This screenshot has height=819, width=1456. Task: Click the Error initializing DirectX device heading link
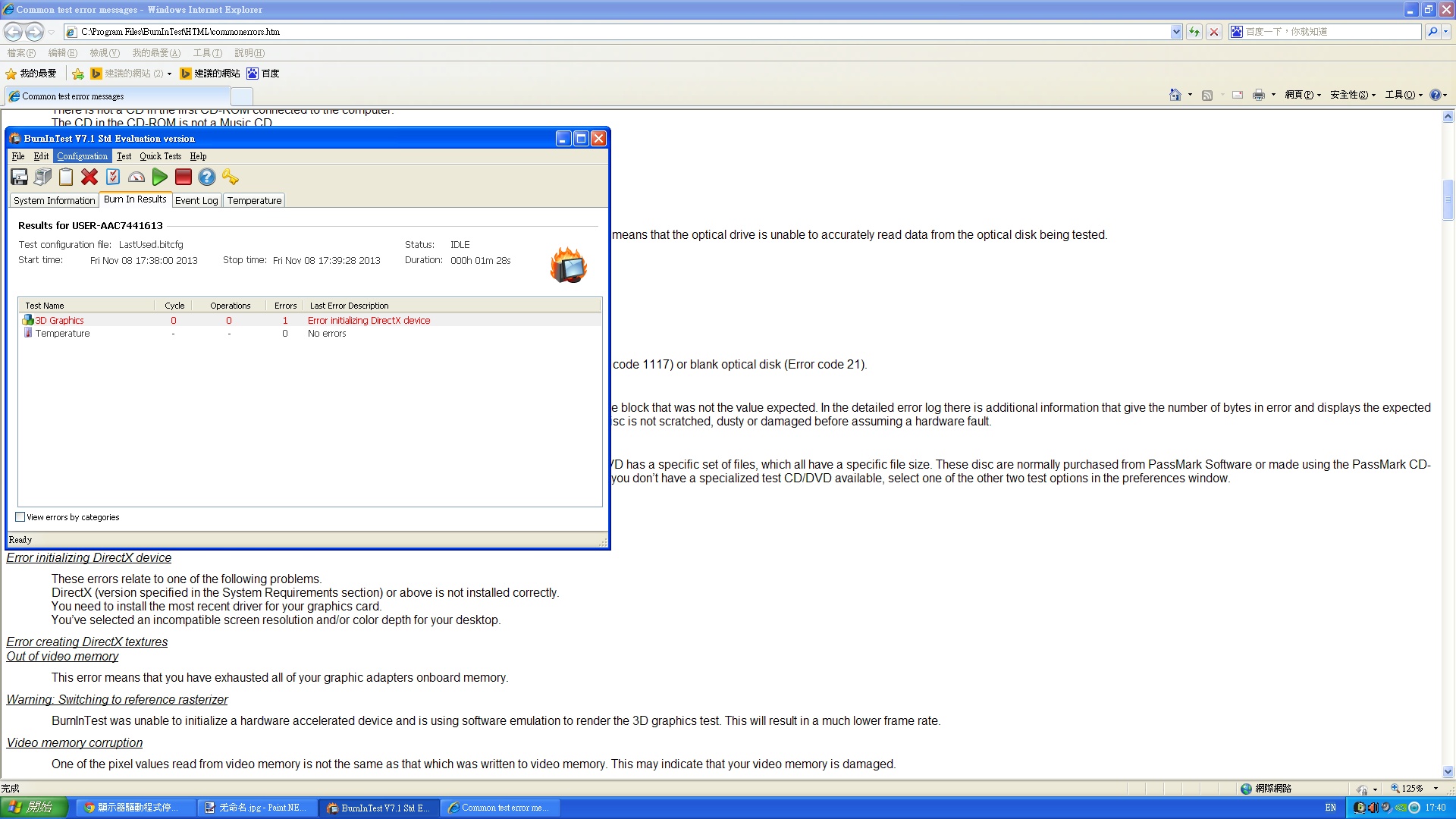[89, 557]
